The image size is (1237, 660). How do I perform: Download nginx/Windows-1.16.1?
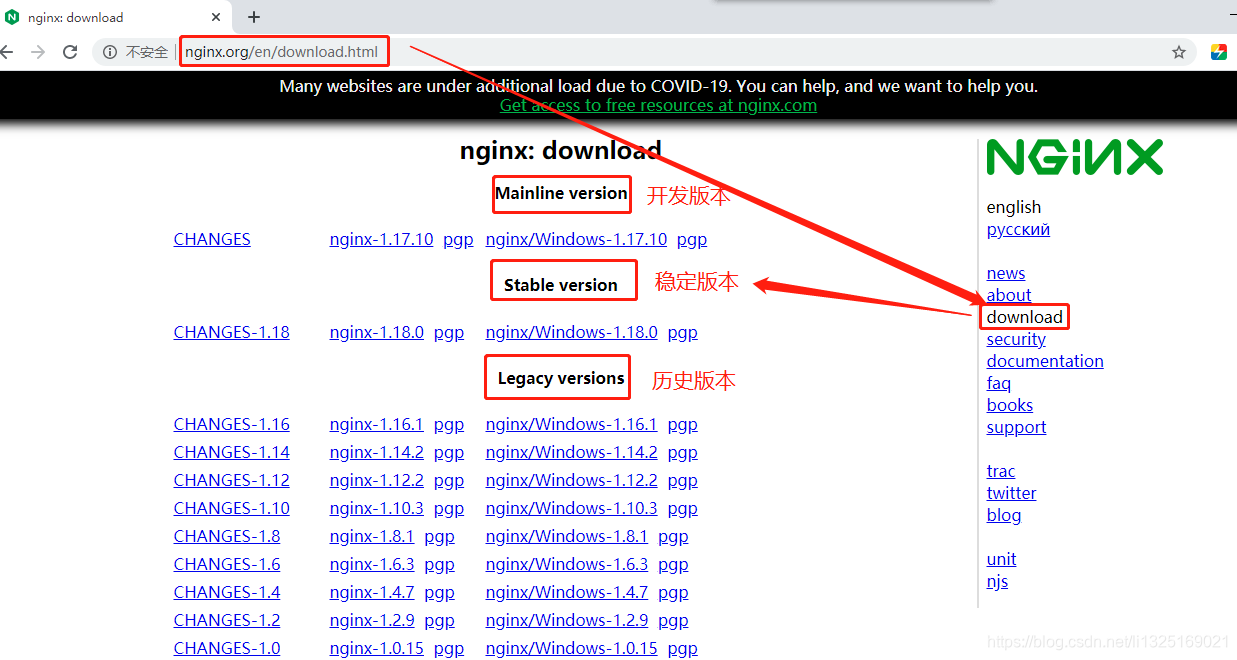coord(572,424)
